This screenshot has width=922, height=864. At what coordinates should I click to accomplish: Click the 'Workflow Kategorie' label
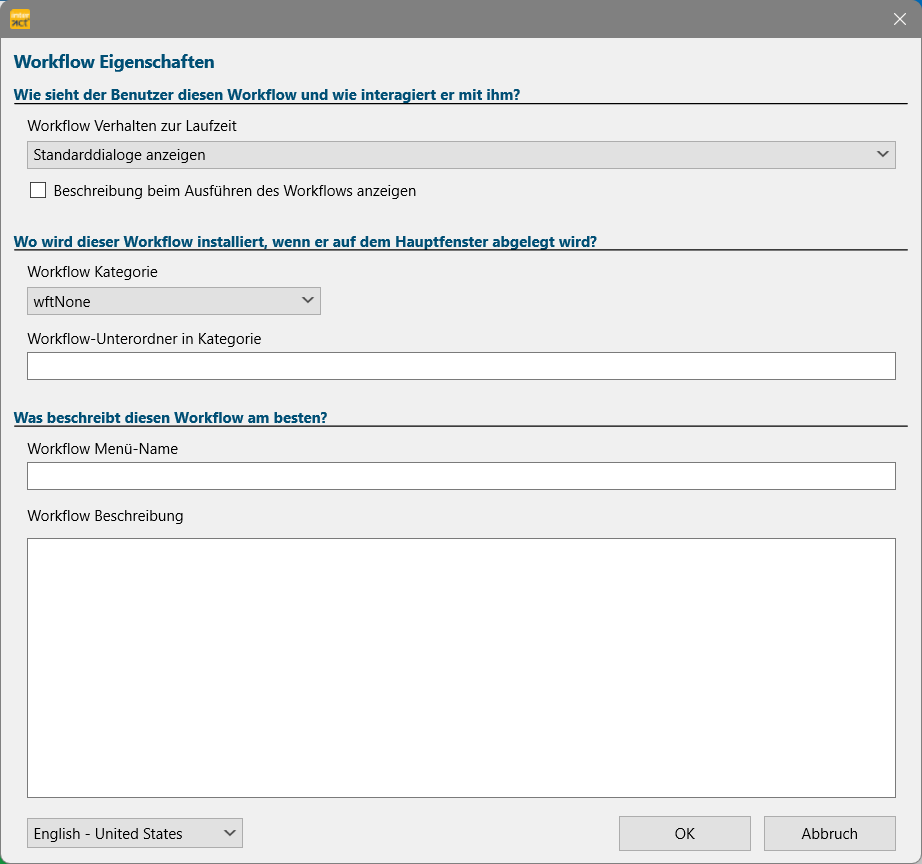point(92,272)
